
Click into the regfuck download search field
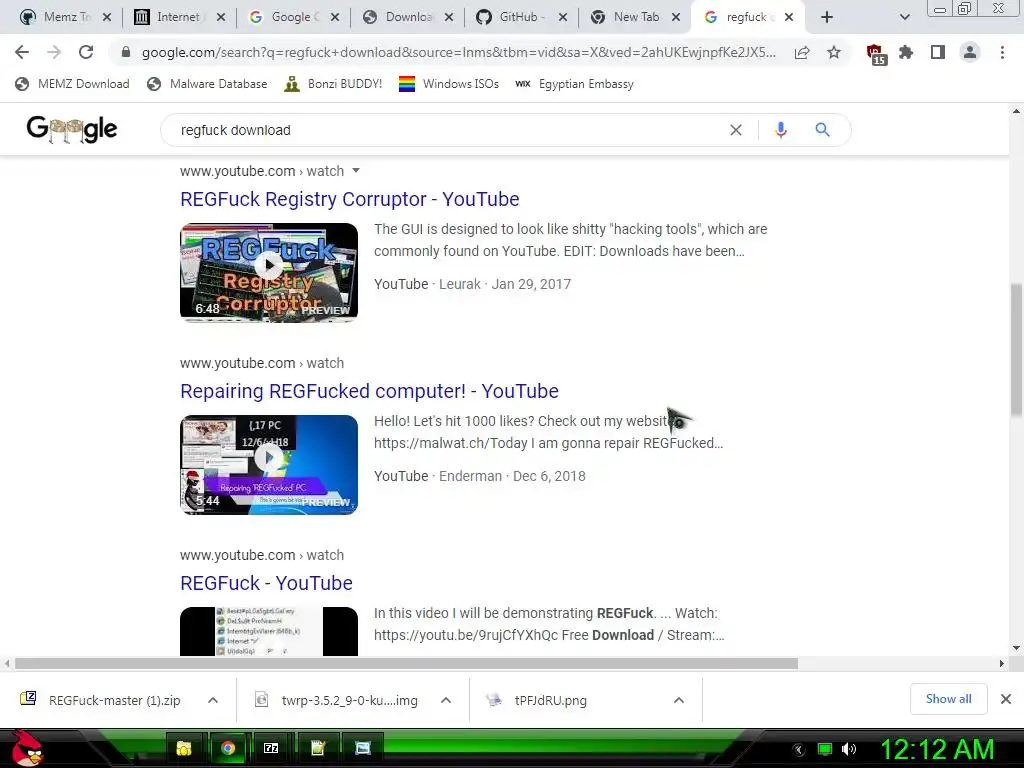(x=444, y=130)
